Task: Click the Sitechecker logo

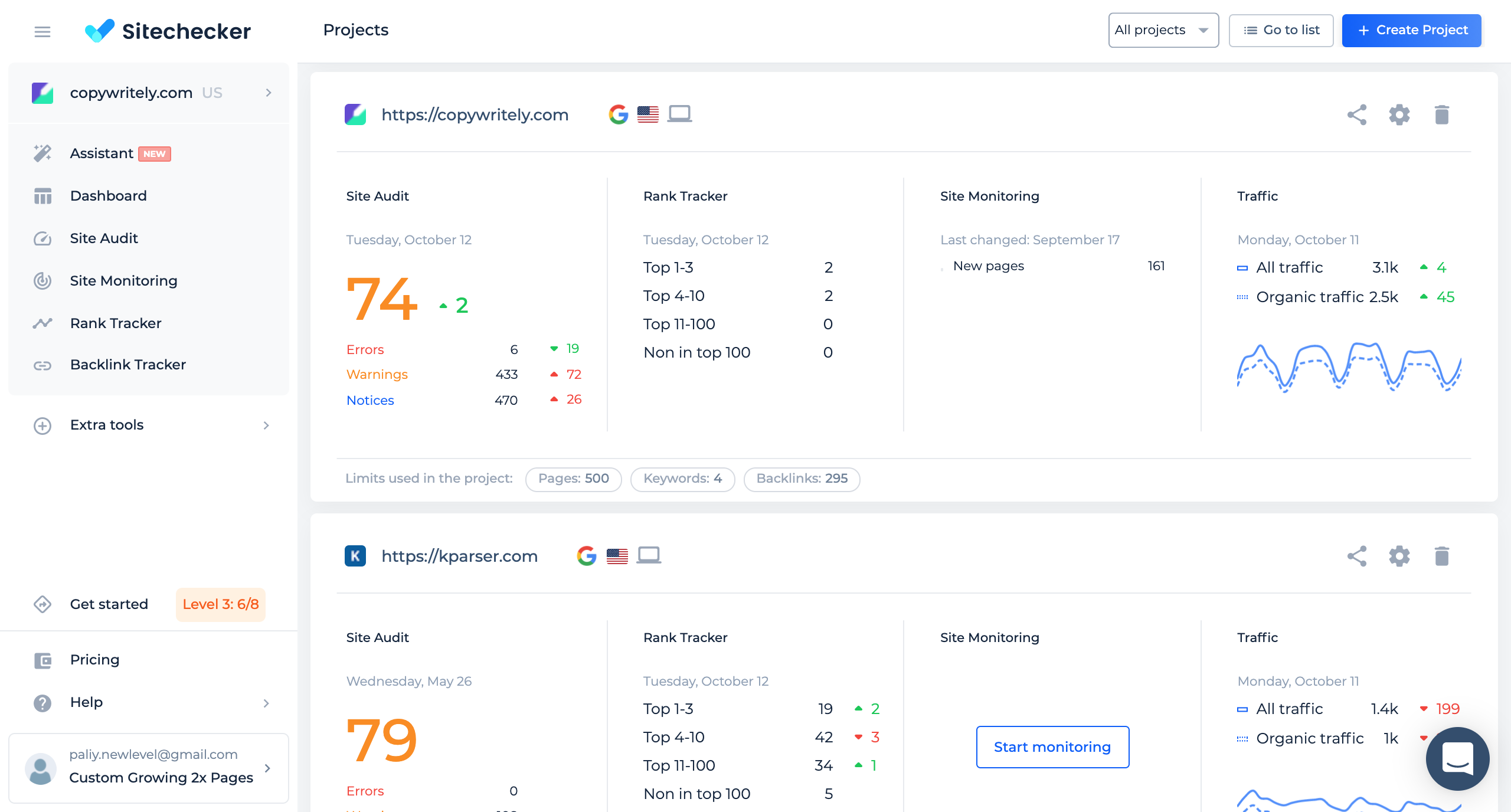Action: [168, 31]
